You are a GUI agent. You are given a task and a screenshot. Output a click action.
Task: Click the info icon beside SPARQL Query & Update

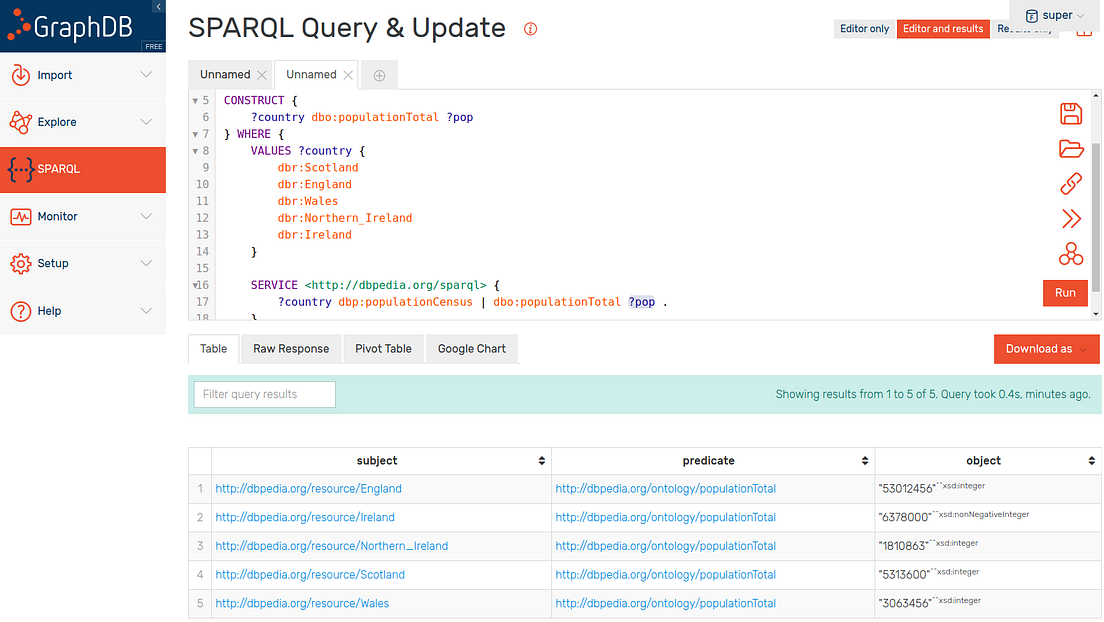click(530, 29)
